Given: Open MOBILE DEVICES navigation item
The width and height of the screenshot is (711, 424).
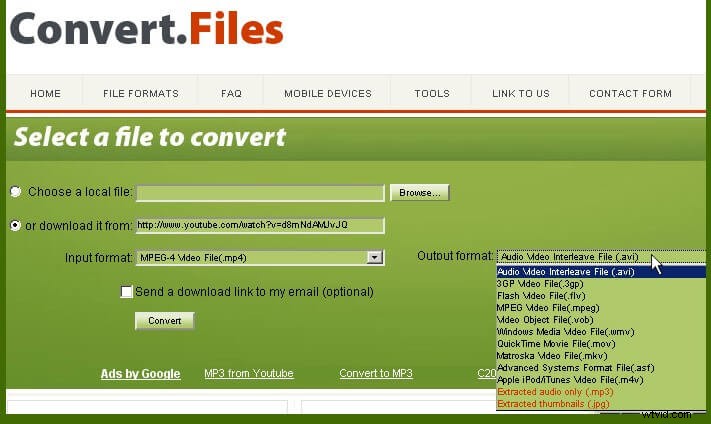Looking at the screenshot, I should pyautogui.click(x=328, y=93).
